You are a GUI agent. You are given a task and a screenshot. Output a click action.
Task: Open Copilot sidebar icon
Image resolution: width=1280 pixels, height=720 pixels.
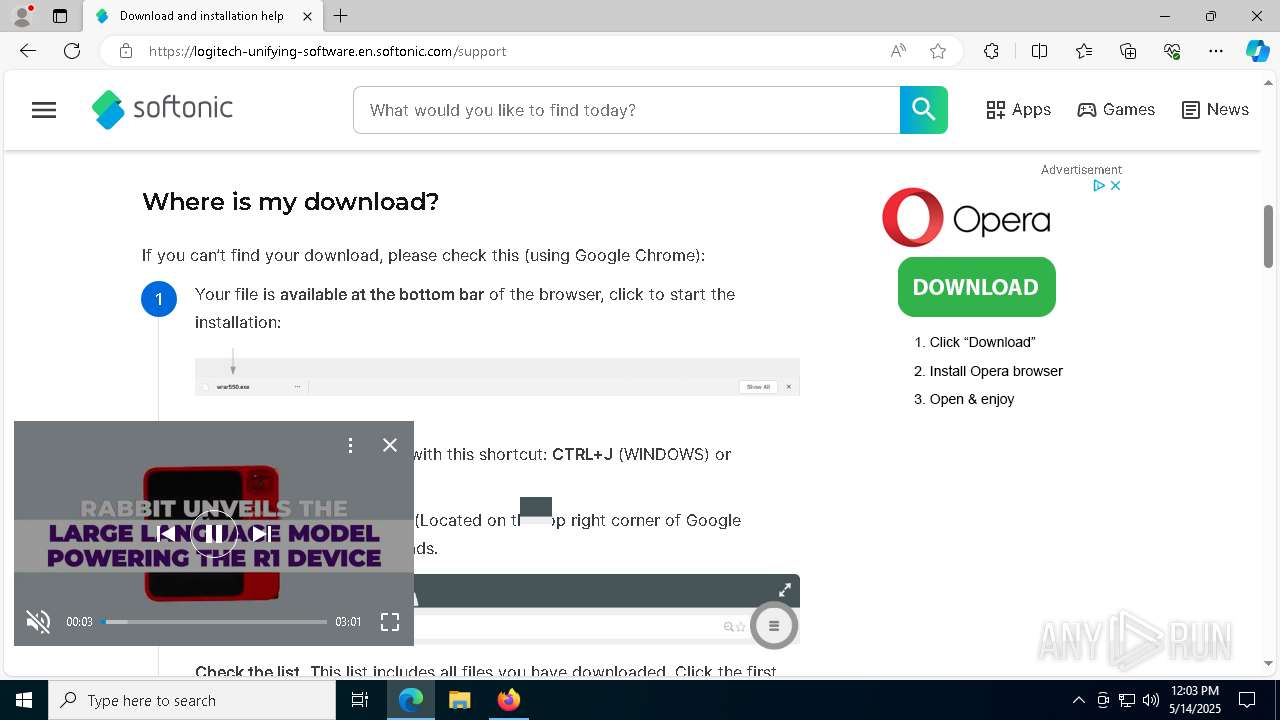coord(1258,51)
